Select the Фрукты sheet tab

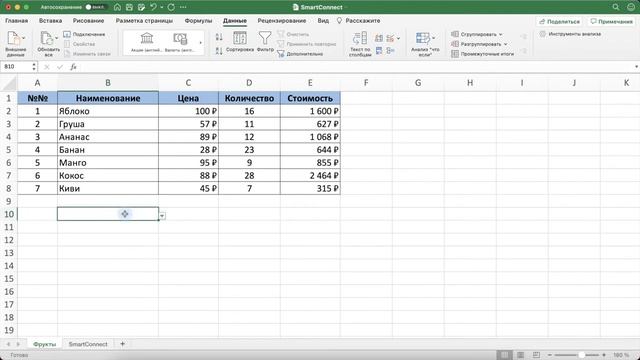(x=44, y=344)
